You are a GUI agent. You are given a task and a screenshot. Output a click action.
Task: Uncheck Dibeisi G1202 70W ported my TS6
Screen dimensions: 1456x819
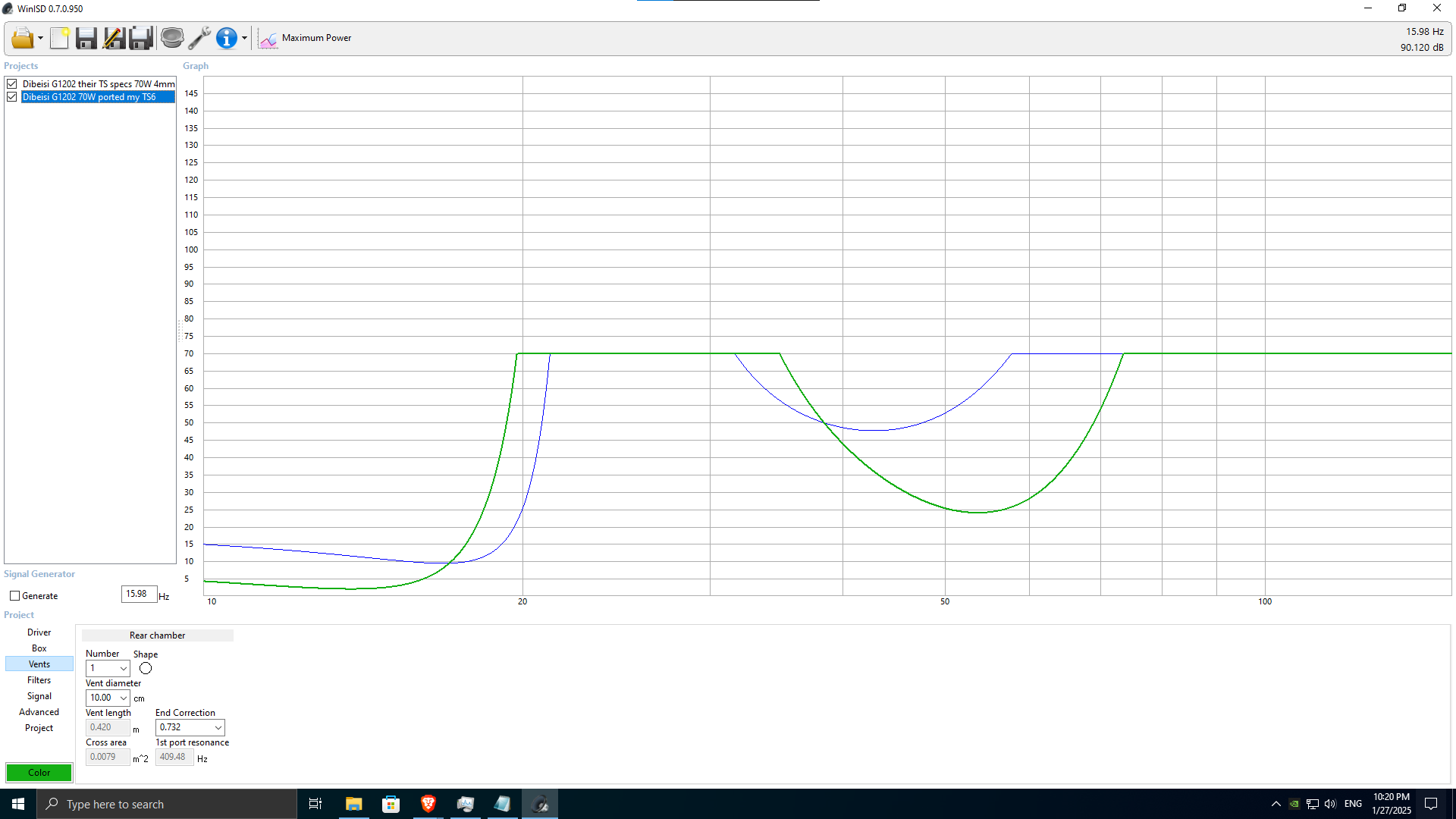12,97
